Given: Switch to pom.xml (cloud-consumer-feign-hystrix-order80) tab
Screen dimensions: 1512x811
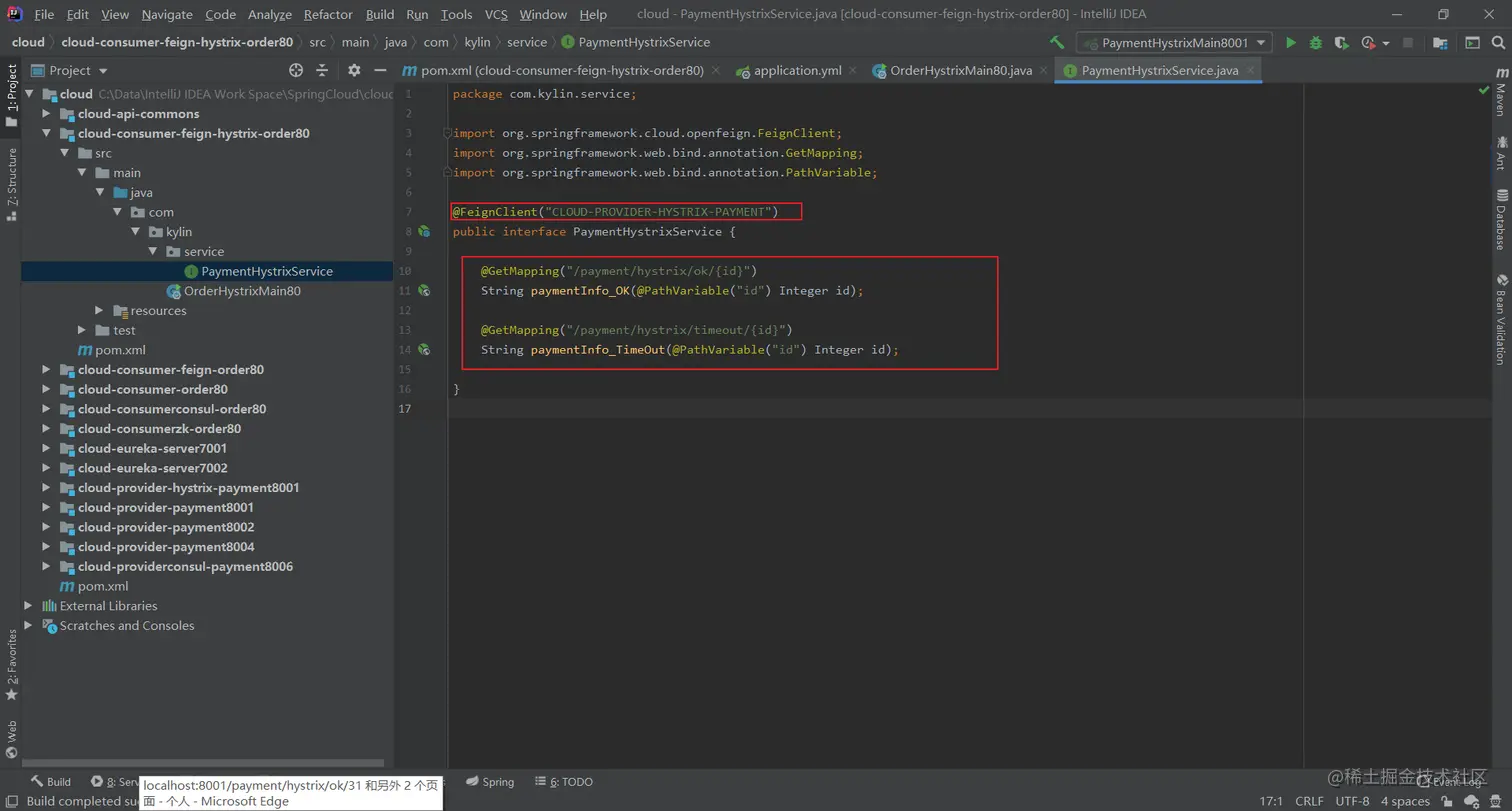Looking at the screenshot, I should 562,70.
